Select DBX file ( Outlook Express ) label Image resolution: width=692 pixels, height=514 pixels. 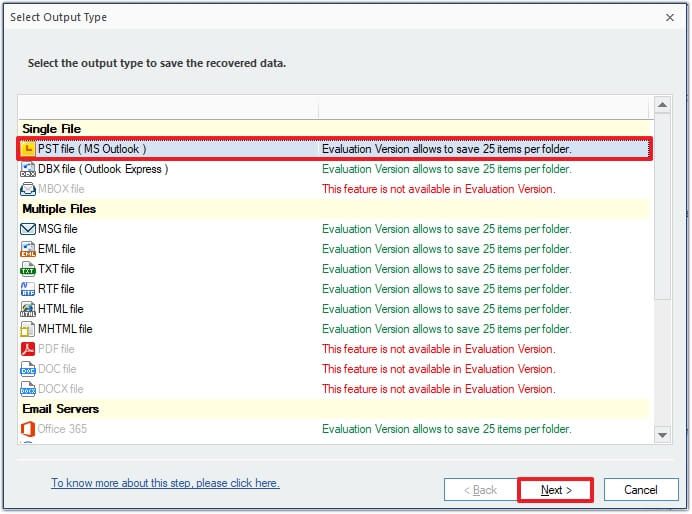(103, 169)
